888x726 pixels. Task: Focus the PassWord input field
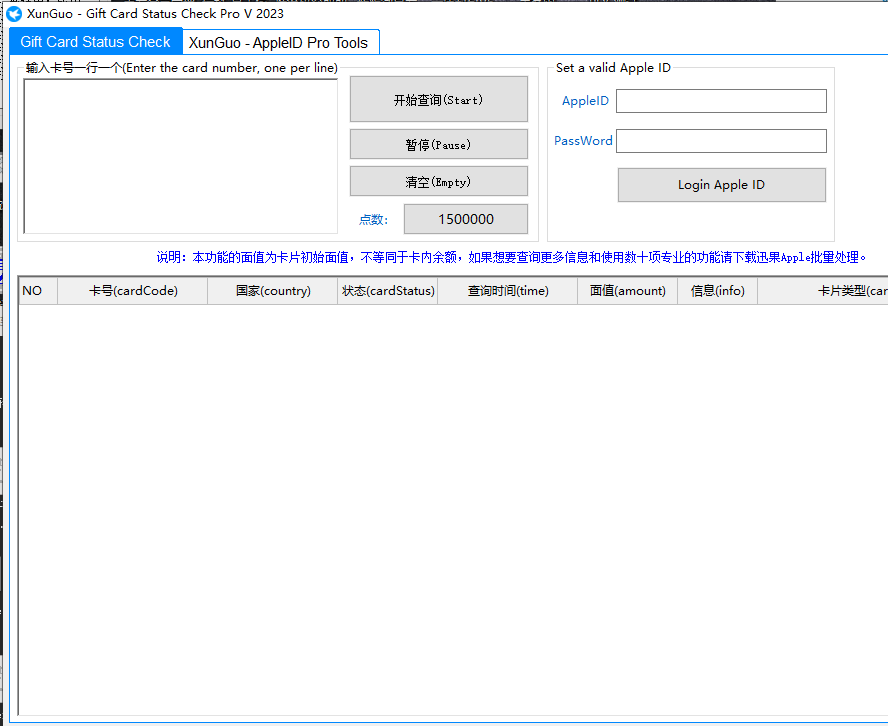(x=721, y=141)
